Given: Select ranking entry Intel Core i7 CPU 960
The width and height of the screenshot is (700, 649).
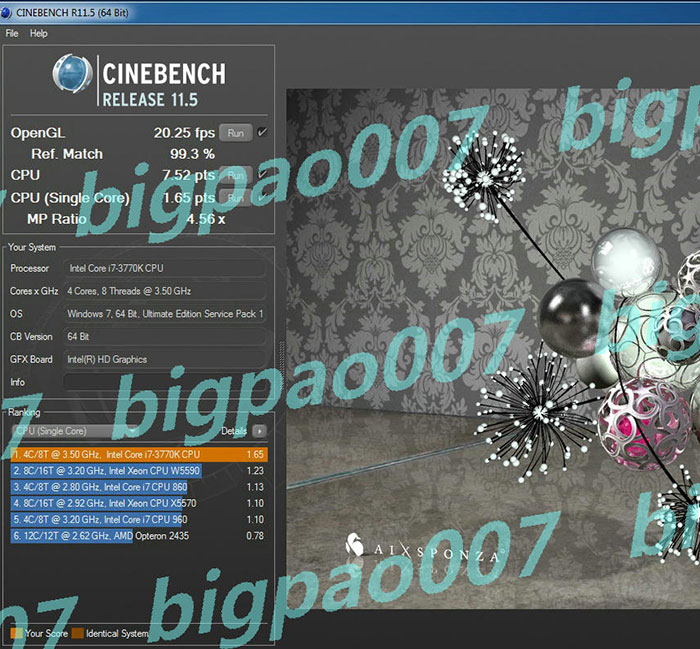Looking at the screenshot, I should [x=139, y=520].
